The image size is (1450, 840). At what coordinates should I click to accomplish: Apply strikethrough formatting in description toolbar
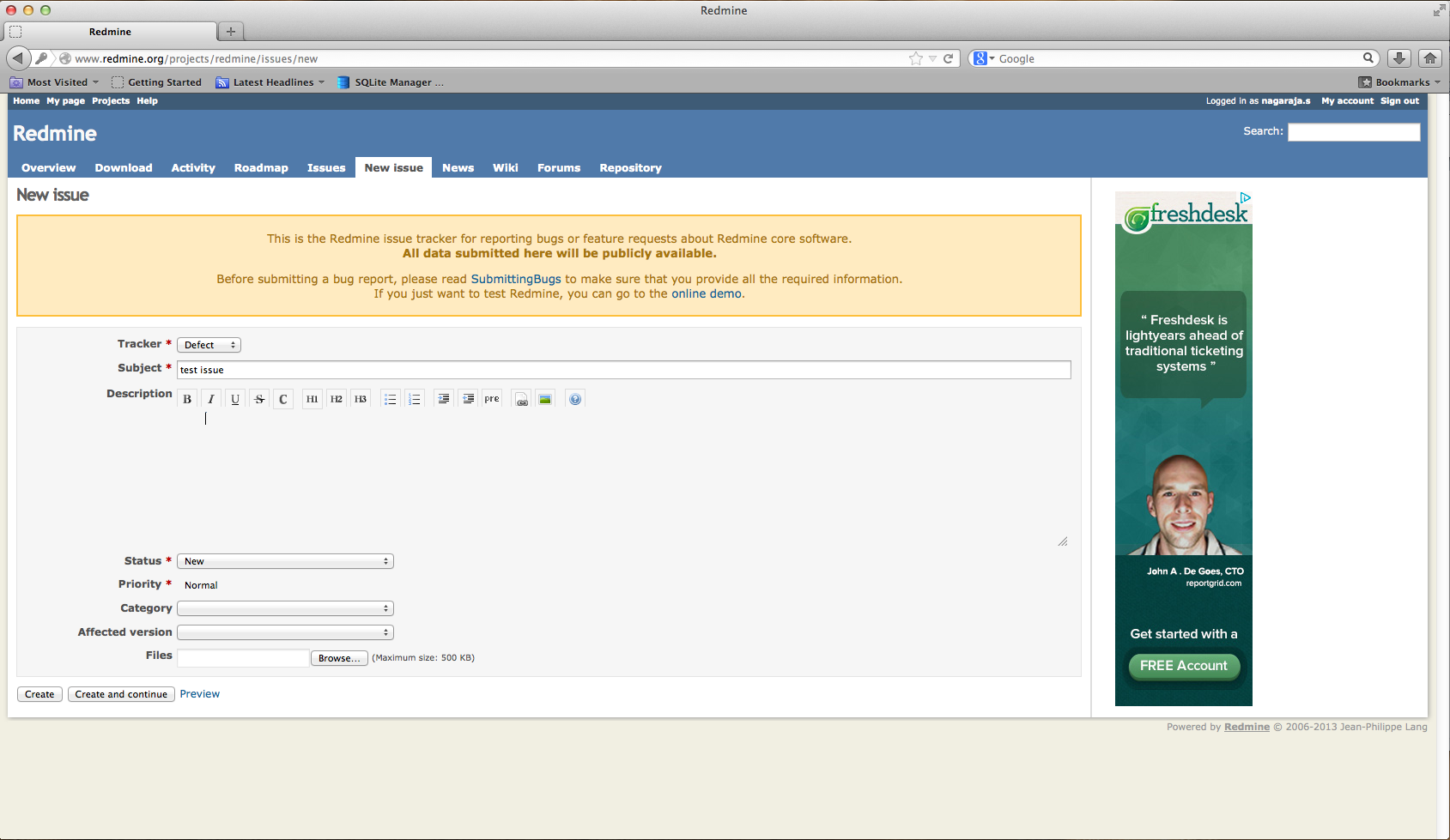[x=259, y=399]
